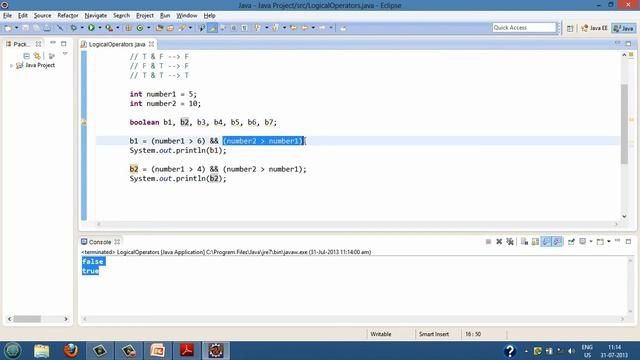Click the Last Edit Location icon
The image size is (640, 360).
pyautogui.click(x=293, y=28)
